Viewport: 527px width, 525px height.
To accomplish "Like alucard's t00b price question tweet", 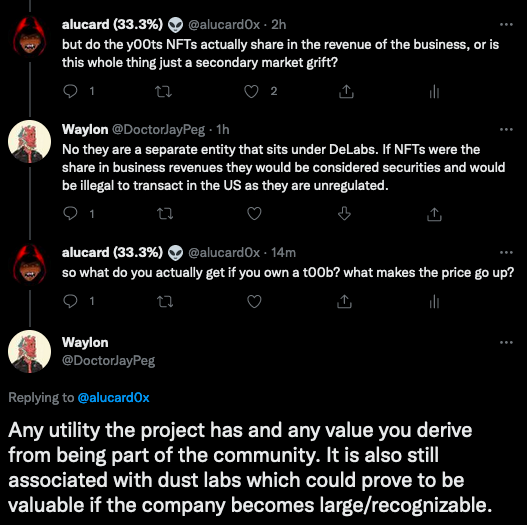I will click(254, 301).
